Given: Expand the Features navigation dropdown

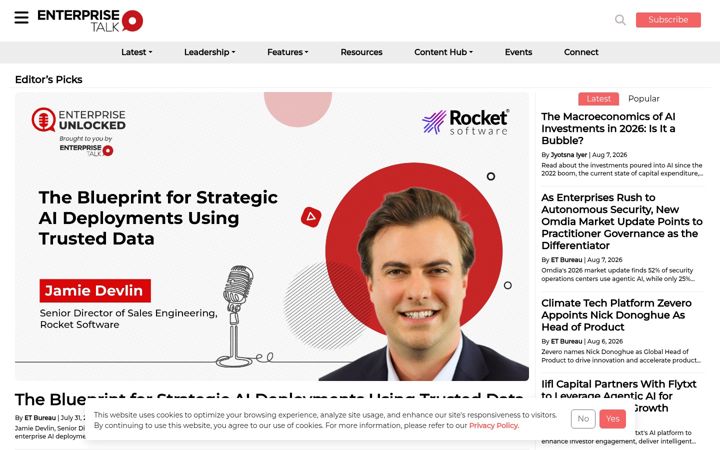Looking at the screenshot, I should pyautogui.click(x=287, y=52).
